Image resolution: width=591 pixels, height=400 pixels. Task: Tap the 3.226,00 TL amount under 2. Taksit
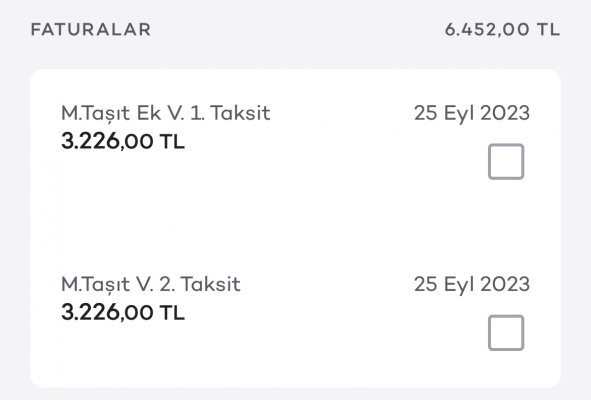pos(123,313)
